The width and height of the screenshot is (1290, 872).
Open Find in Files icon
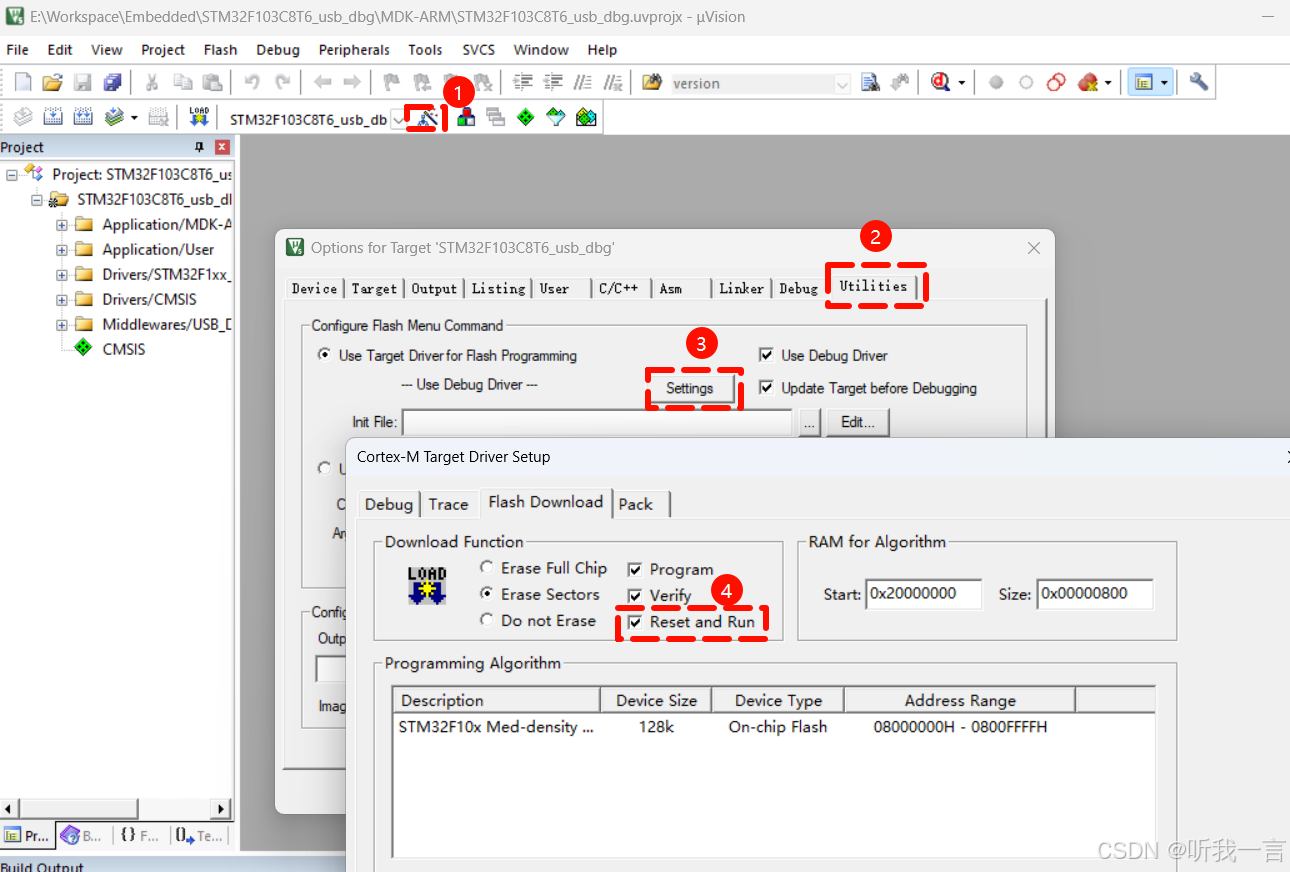point(653,83)
